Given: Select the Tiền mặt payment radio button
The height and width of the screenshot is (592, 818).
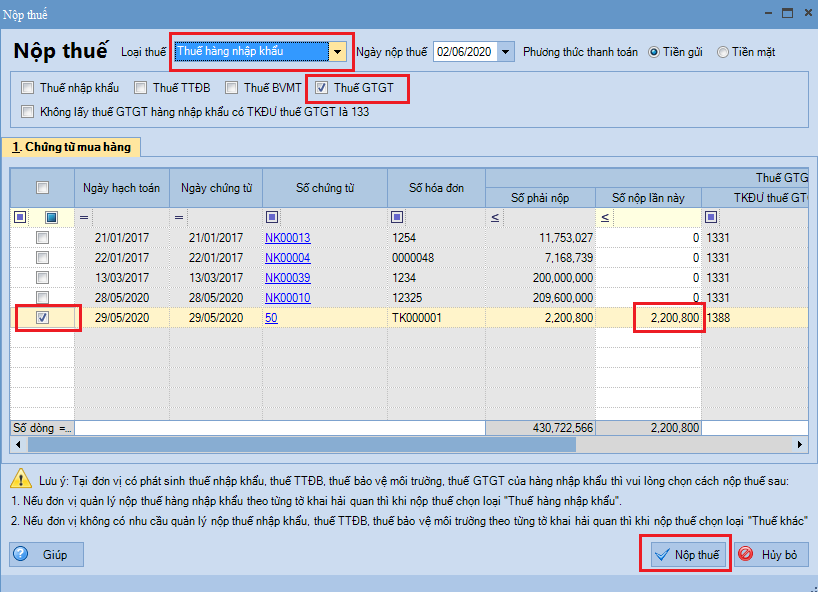Looking at the screenshot, I should [x=723, y=52].
